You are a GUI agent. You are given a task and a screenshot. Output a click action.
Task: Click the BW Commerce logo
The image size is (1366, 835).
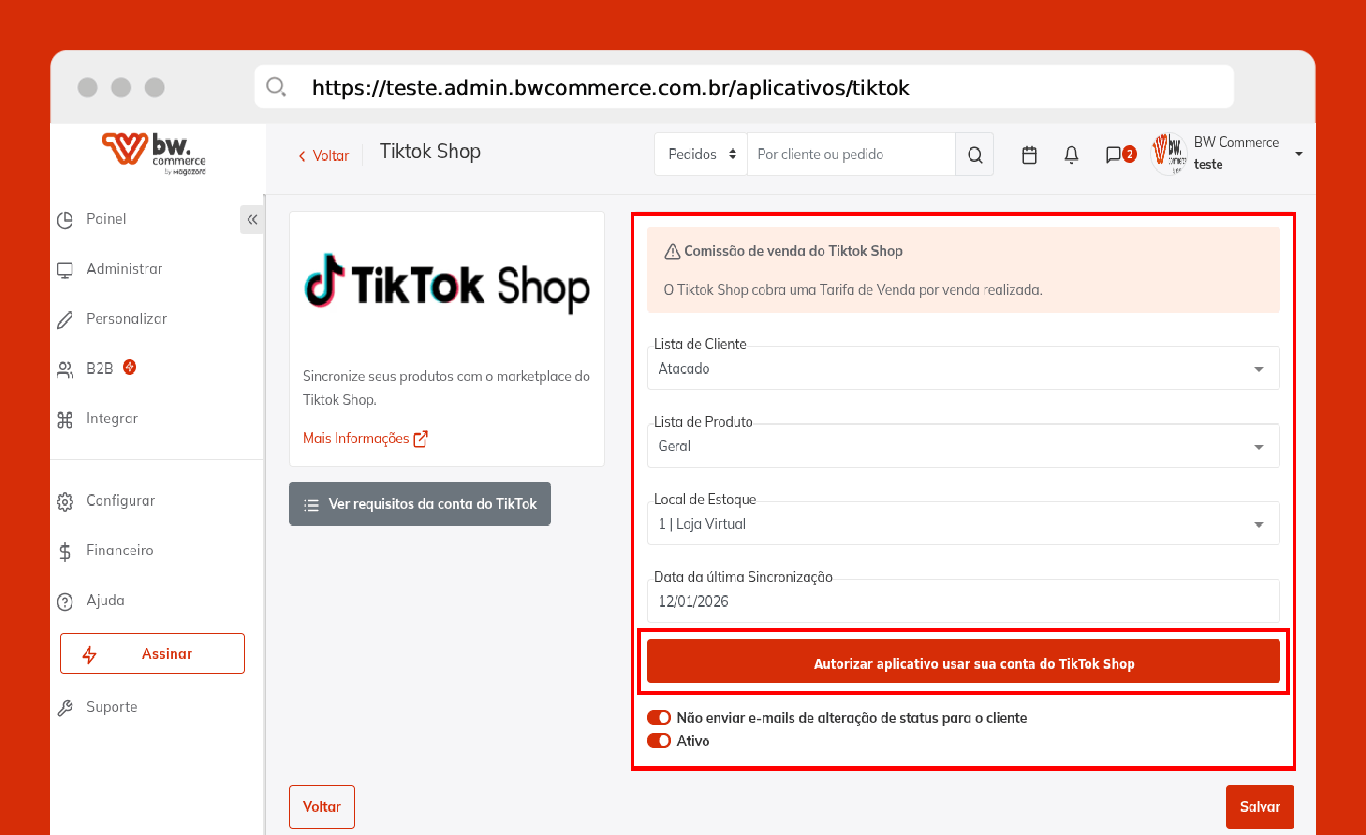tap(155, 153)
